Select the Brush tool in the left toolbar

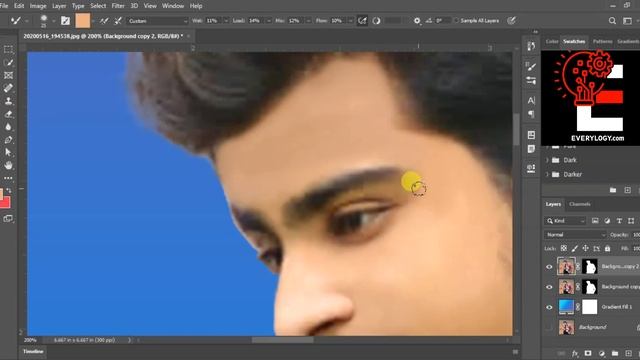8,63
